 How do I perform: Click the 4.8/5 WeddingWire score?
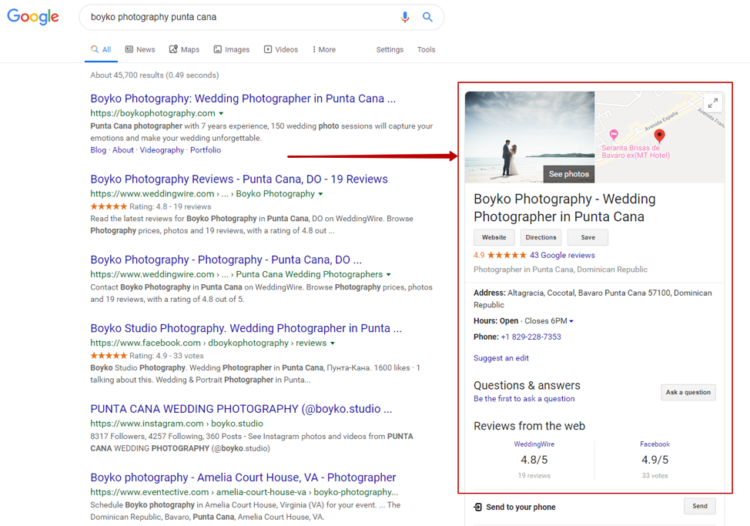[x=534, y=460]
